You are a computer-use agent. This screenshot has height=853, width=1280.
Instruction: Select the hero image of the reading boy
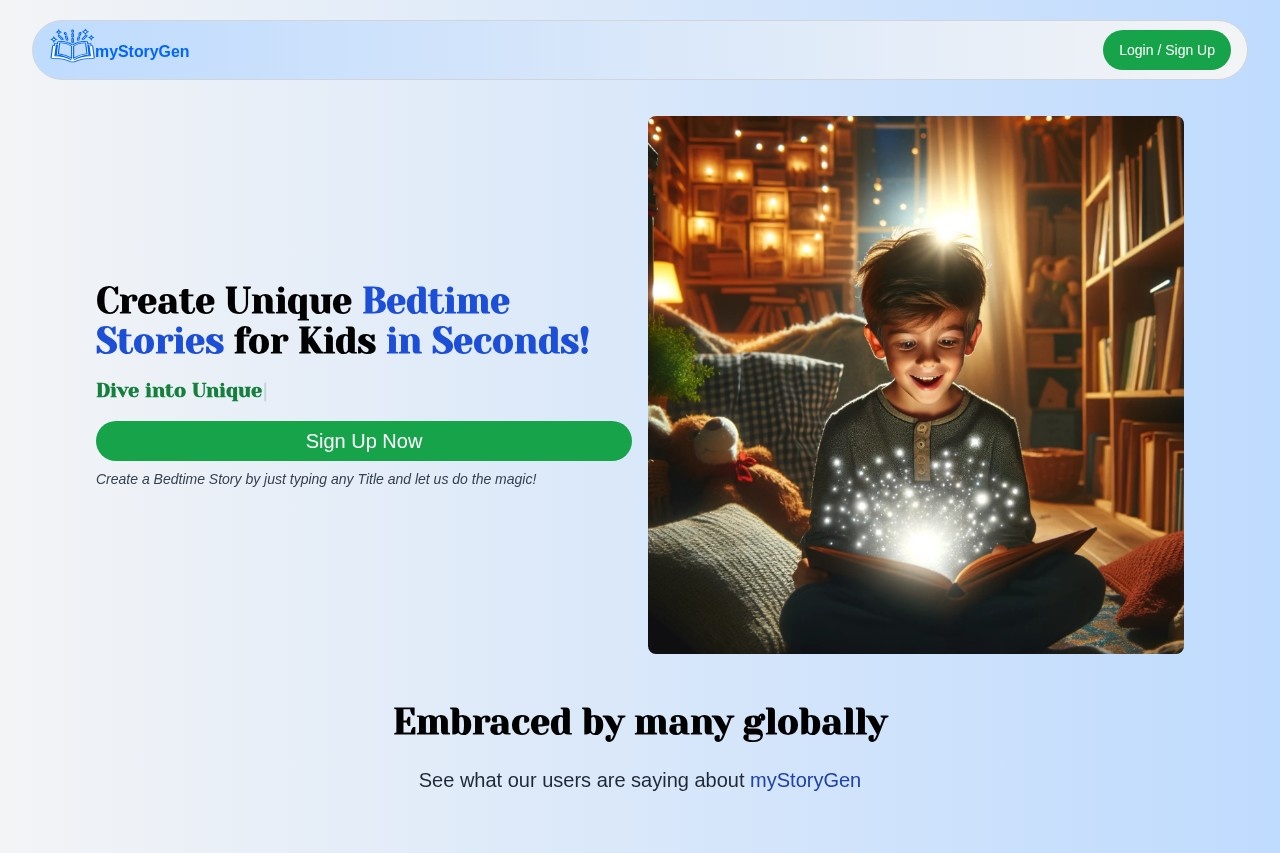pos(916,385)
